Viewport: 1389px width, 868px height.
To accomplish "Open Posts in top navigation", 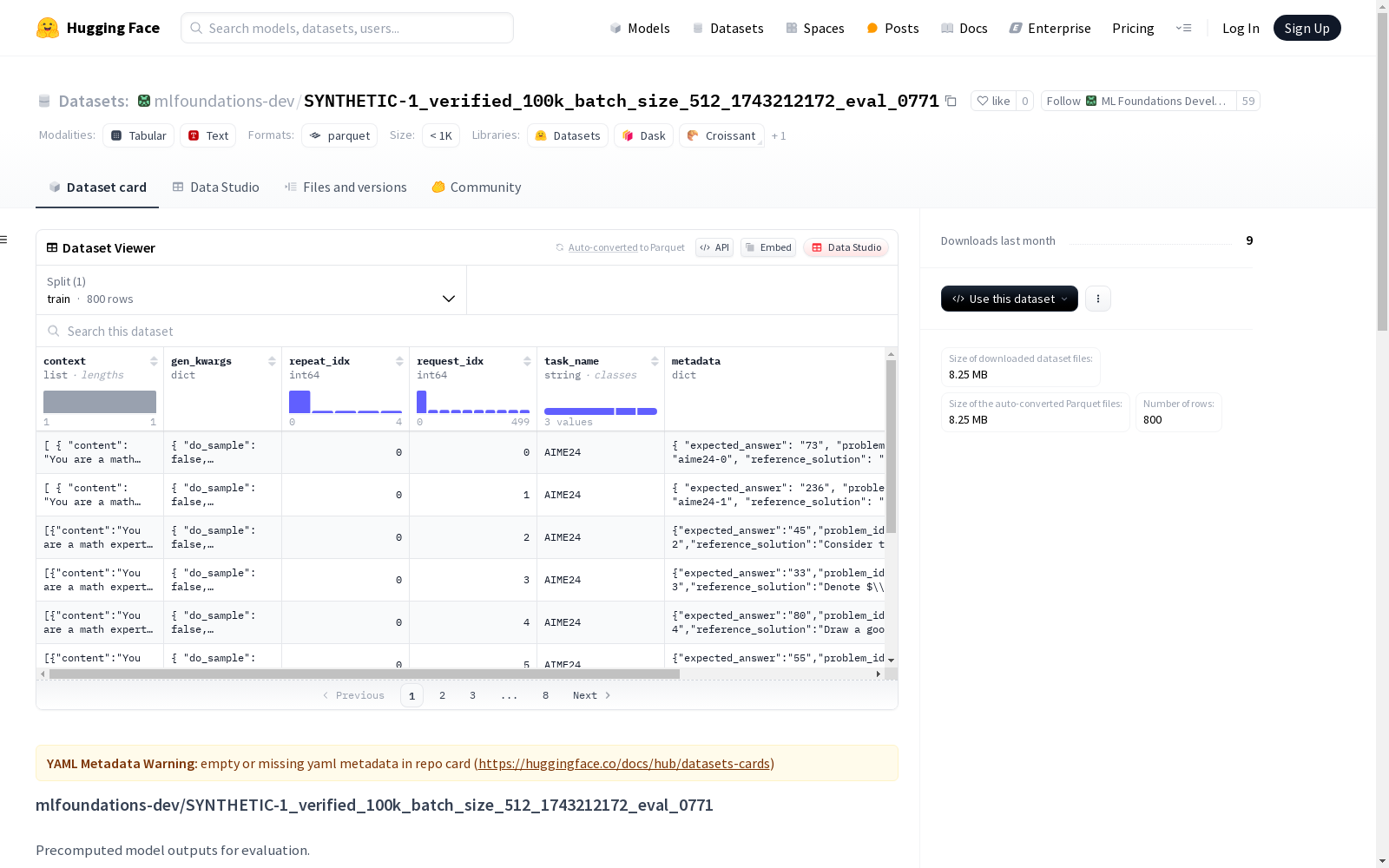I will point(892,28).
